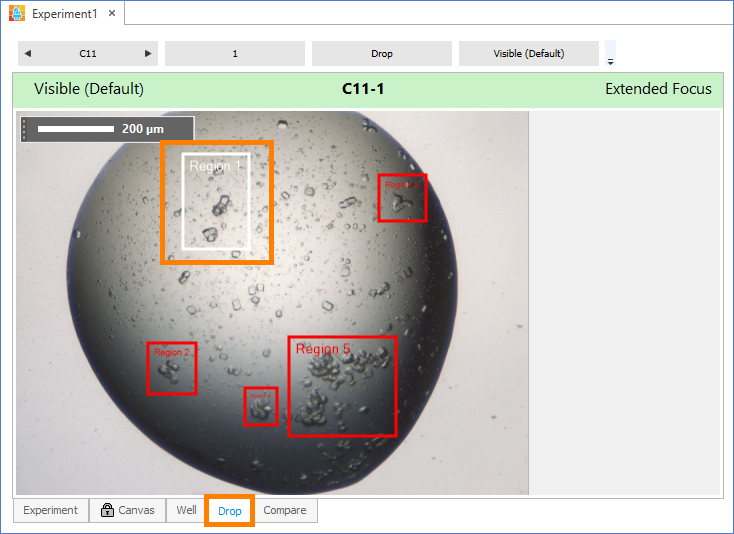Screen dimensions: 734x534
Task: Click the padlock icon on Canvas tab
Action: coord(107,510)
